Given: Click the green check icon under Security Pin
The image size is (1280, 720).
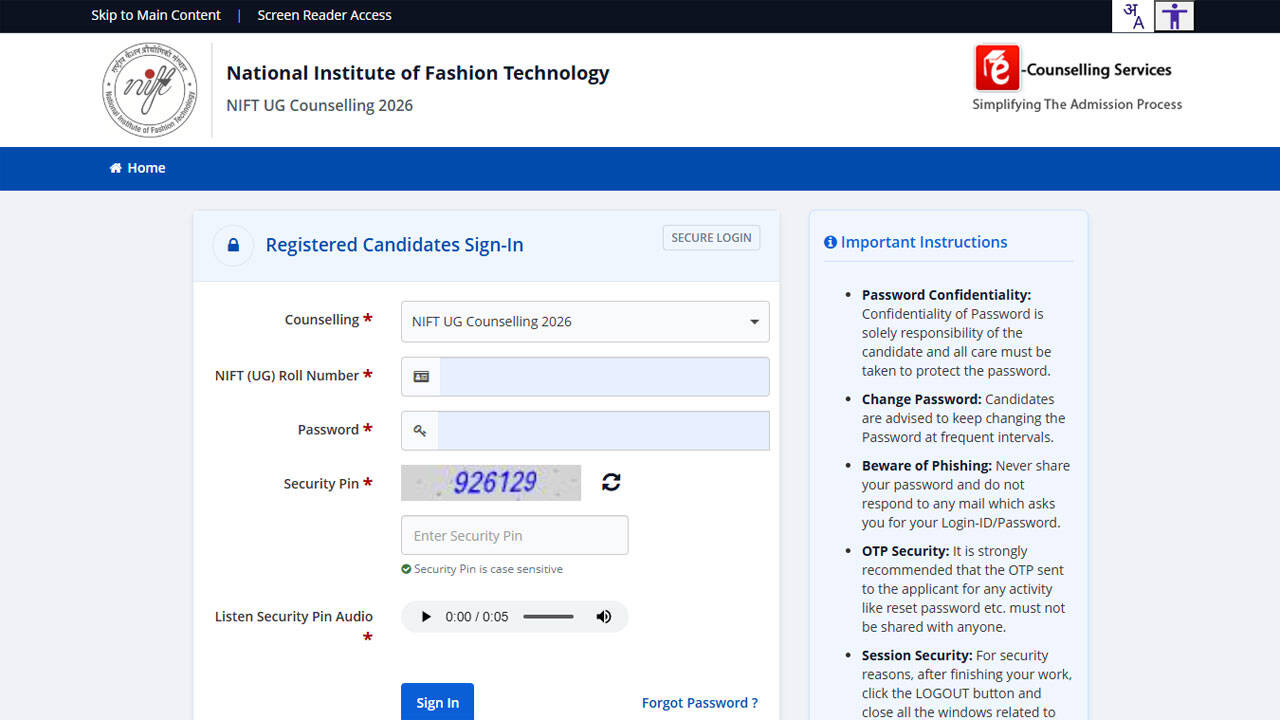Looking at the screenshot, I should coord(406,569).
